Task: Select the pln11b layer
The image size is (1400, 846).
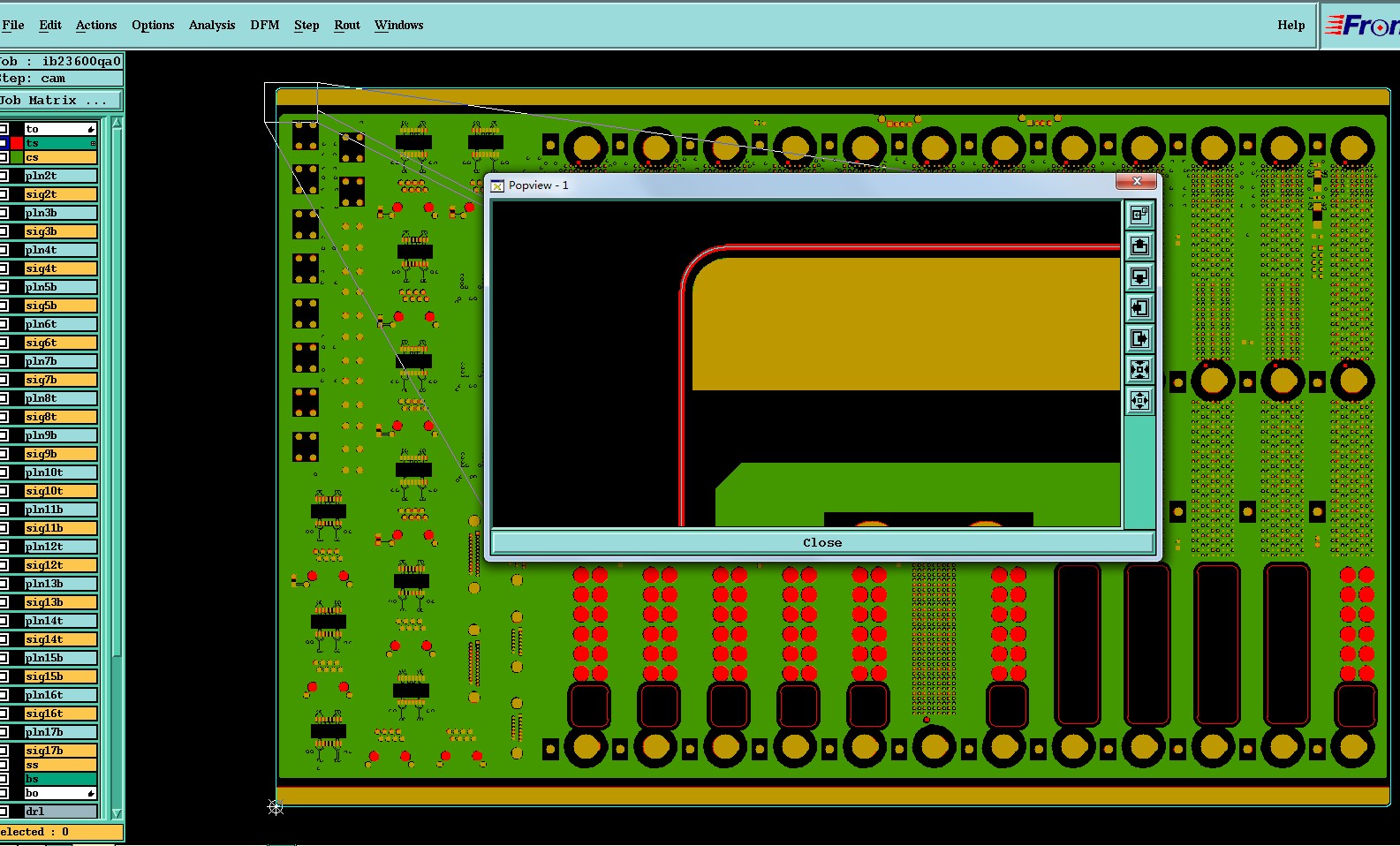Action: (x=61, y=510)
